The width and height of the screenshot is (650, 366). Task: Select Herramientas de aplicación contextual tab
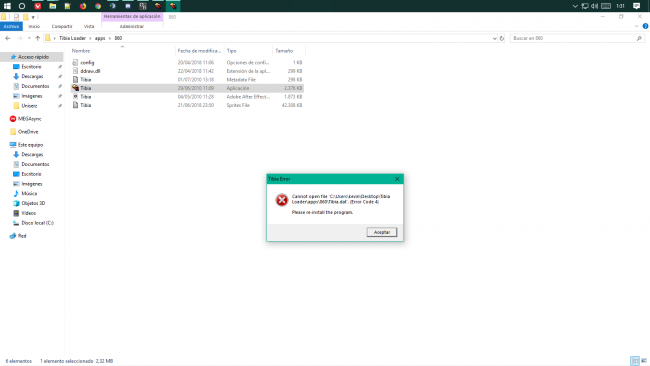click(x=132, y=16)
